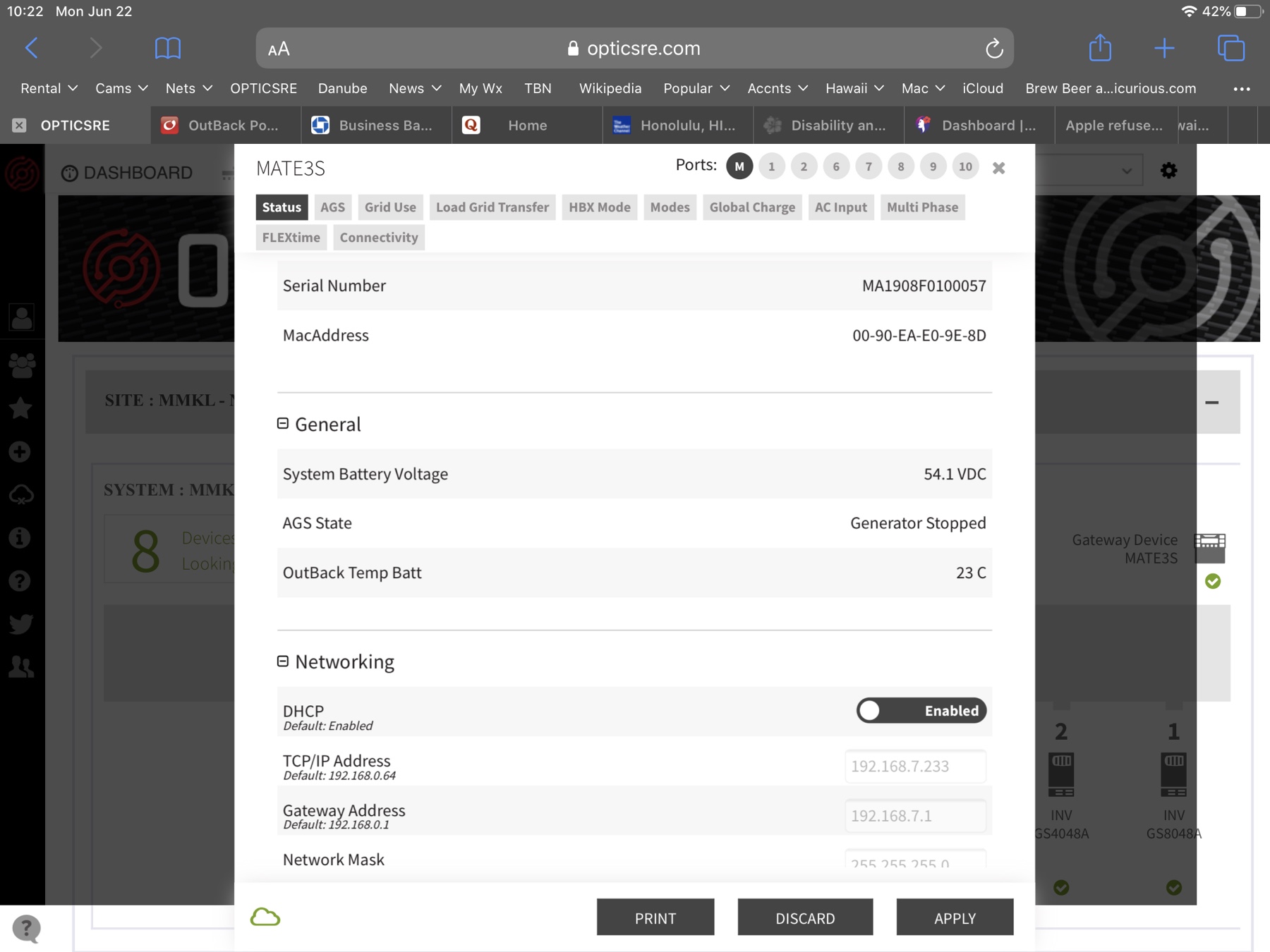Screen dimensions: 1270x952
Task: Switch to OutBack Po... browser tab
Action: (226, 125)
